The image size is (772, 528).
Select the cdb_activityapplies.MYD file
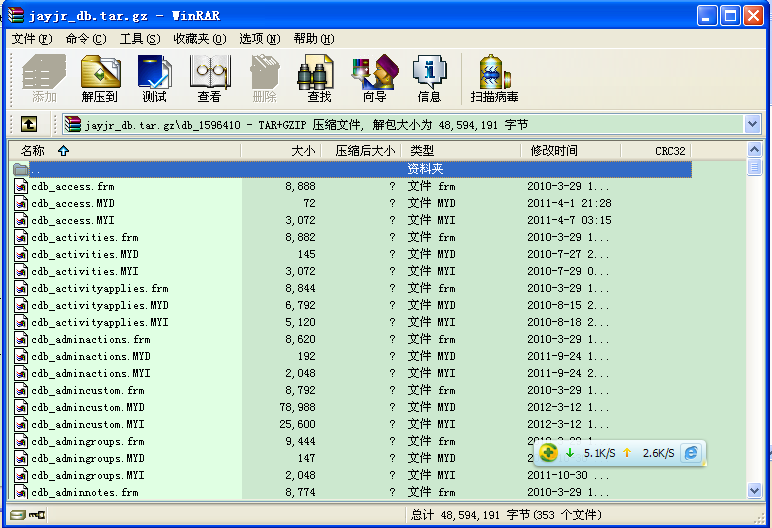(100, 305)
